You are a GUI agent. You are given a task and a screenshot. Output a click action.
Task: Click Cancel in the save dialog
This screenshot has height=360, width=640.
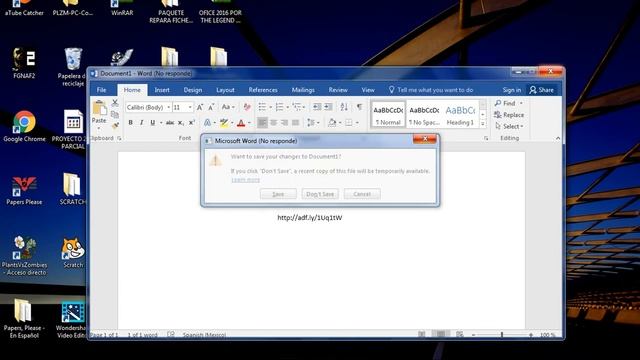pyautogui.click(x=362, y=194)
